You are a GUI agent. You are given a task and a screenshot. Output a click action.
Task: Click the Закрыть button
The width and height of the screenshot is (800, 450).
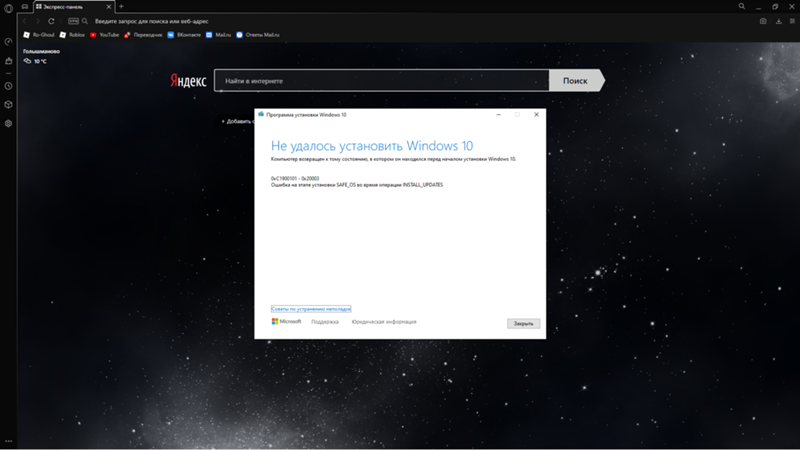523,323
